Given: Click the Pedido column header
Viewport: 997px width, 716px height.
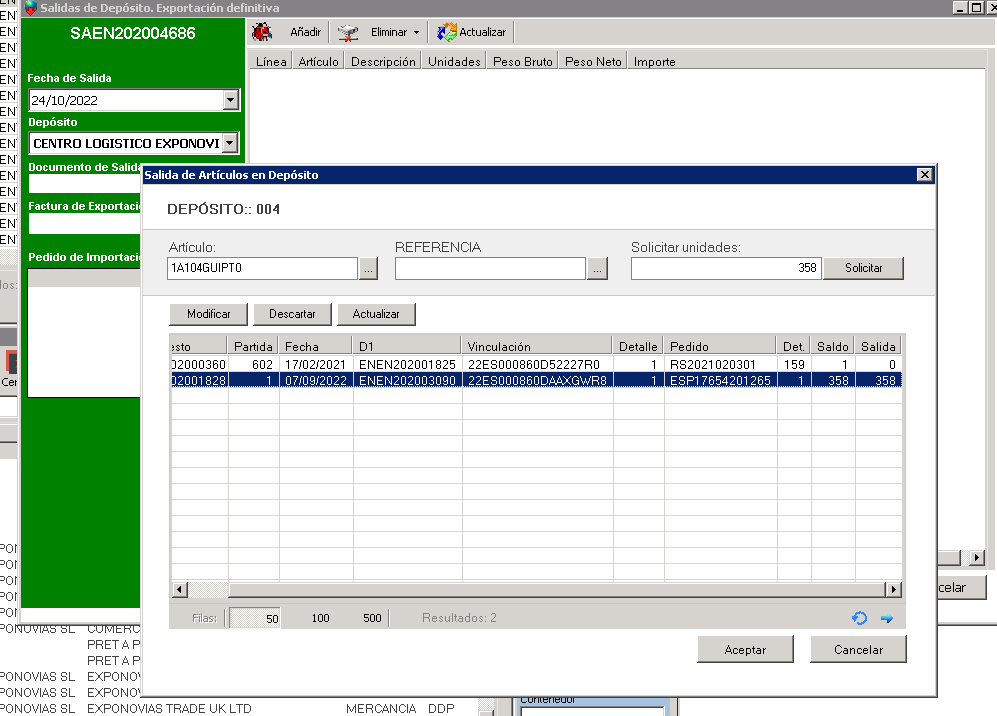Looking at the screenshot, I should (720, 346).
